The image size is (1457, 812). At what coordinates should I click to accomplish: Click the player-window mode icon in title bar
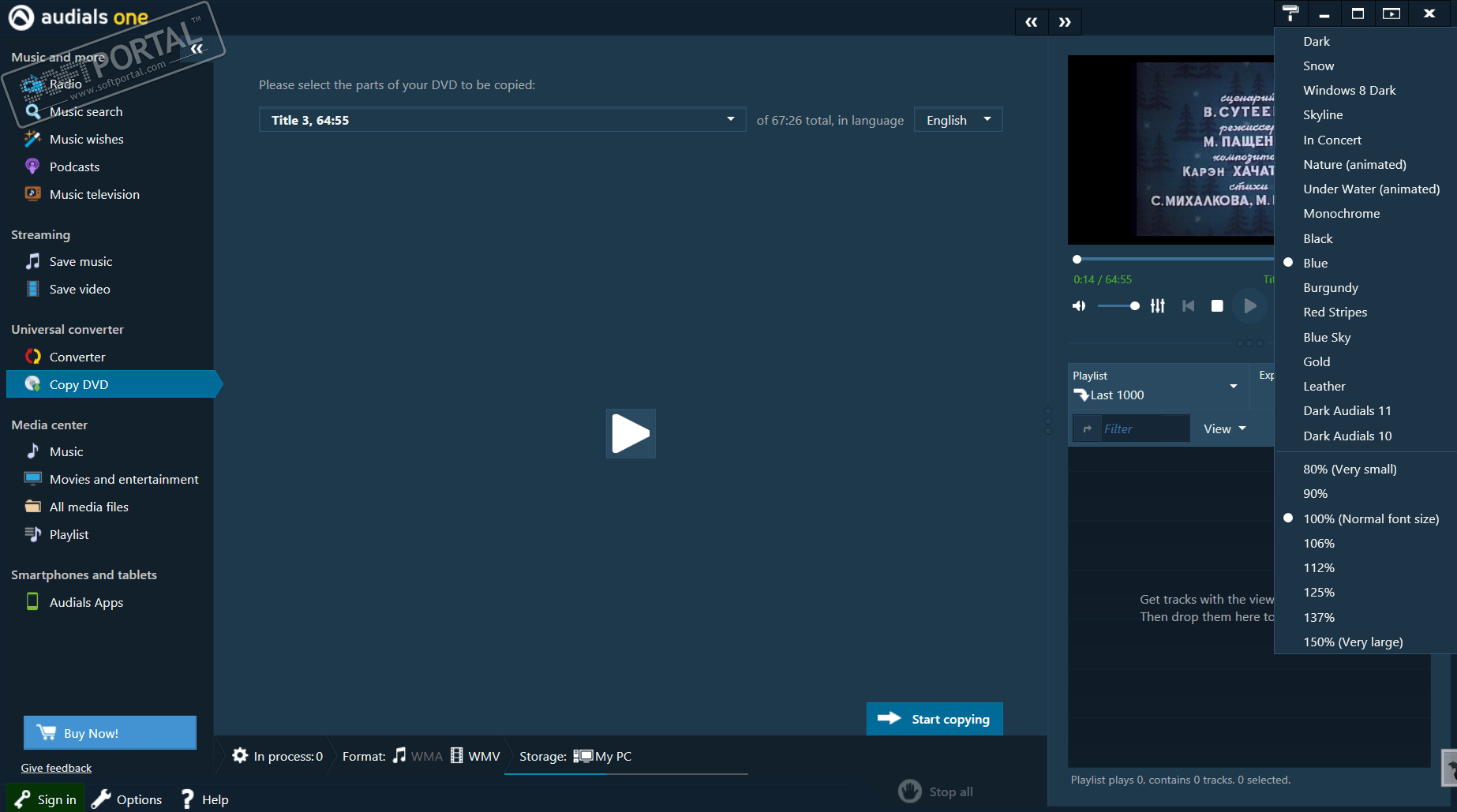[1391, 13]
